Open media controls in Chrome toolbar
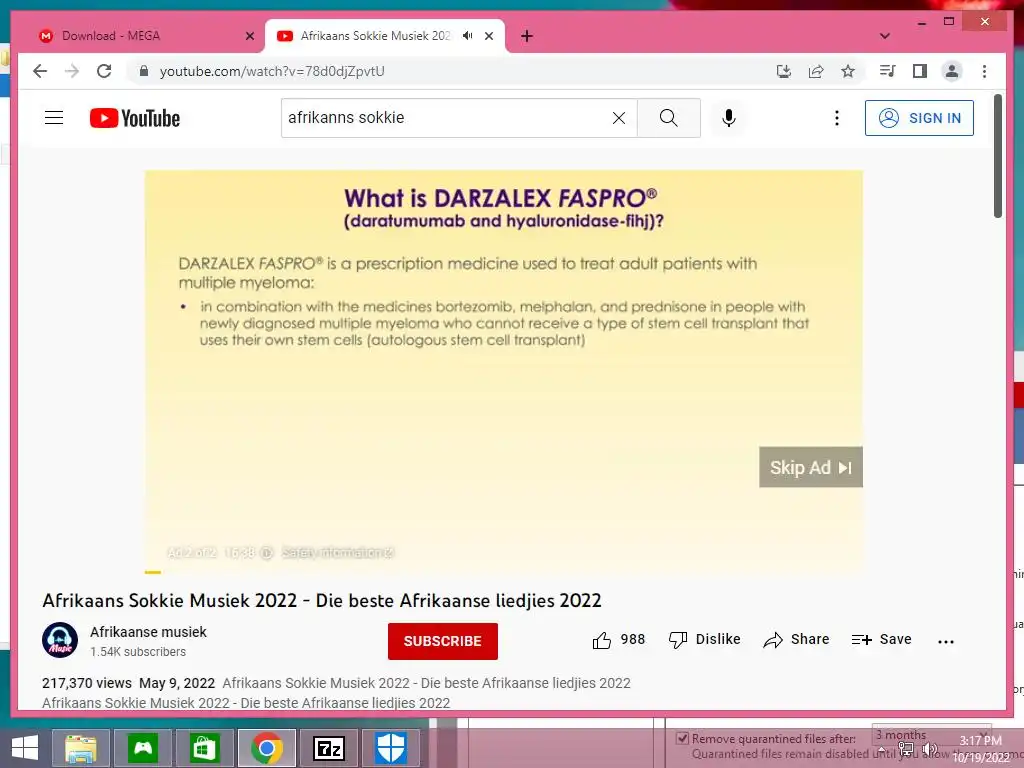The image size is (1024, 768). tap(887, 71)
